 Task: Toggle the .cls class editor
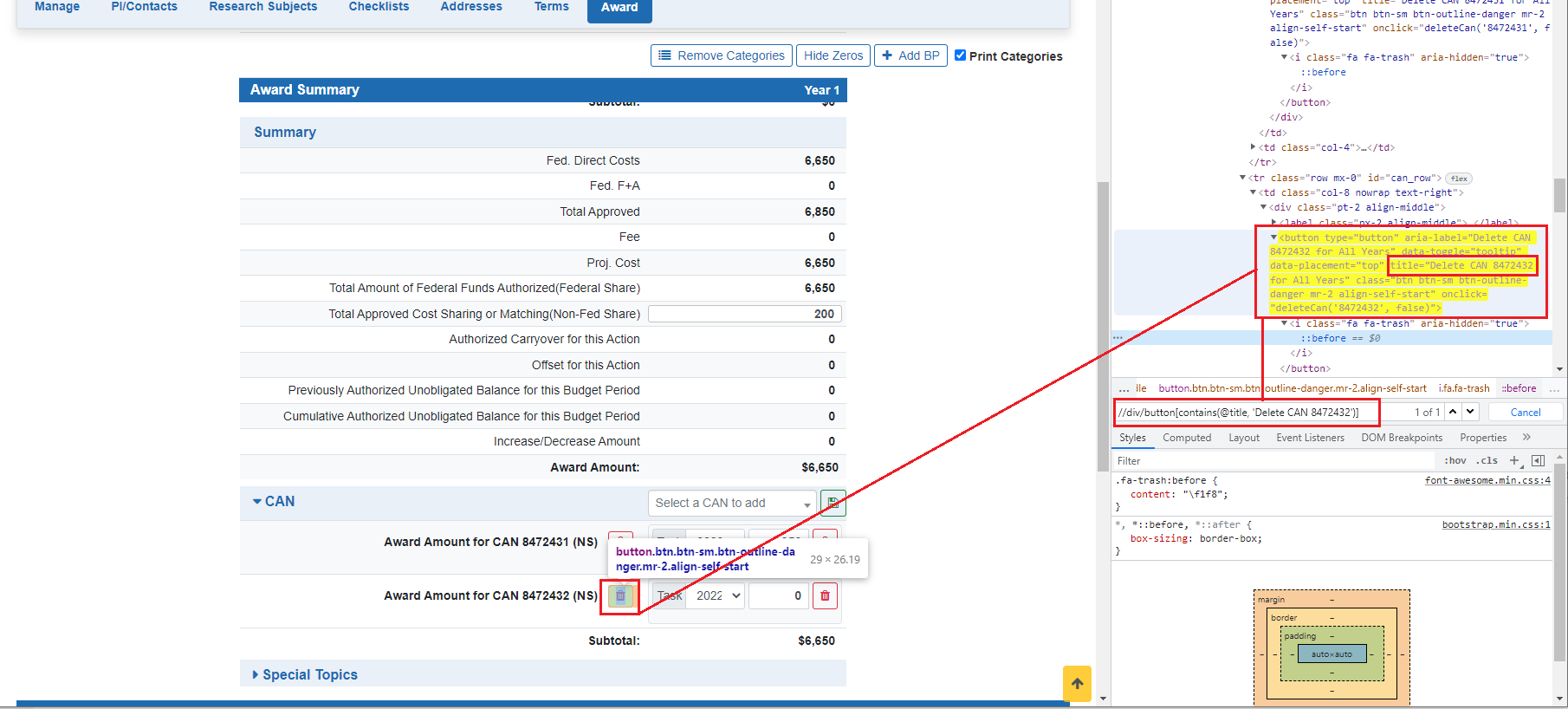(1487, 461)
